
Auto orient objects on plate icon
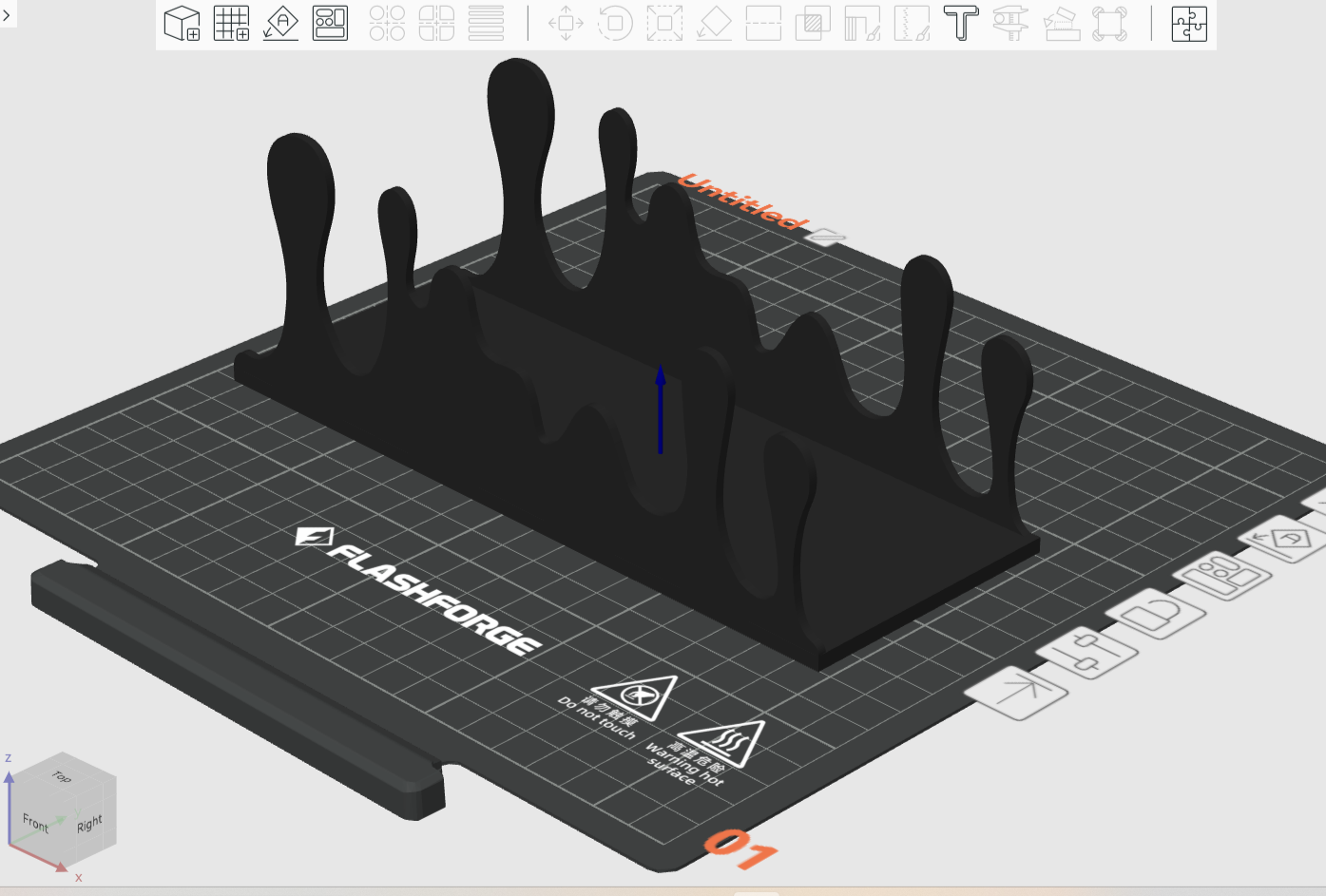point(1284,540)
